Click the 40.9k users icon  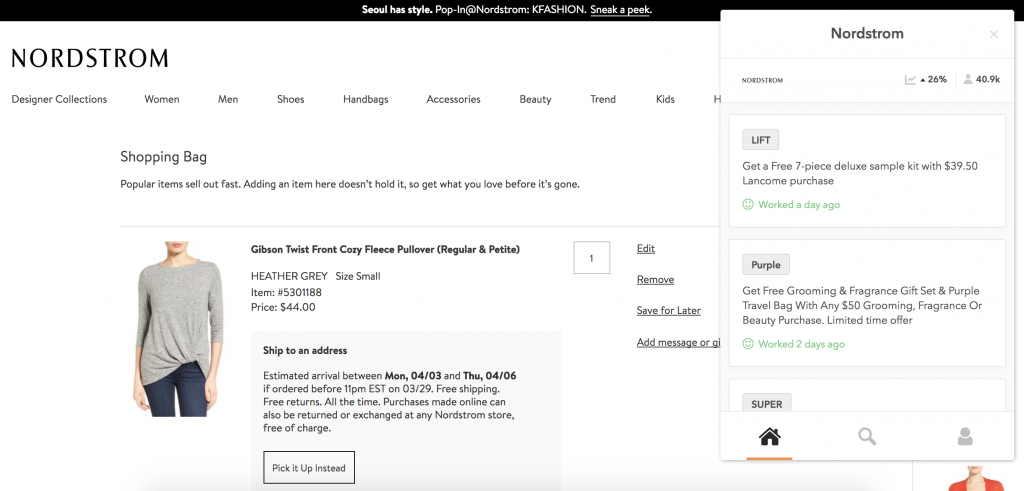coord(968,80)
